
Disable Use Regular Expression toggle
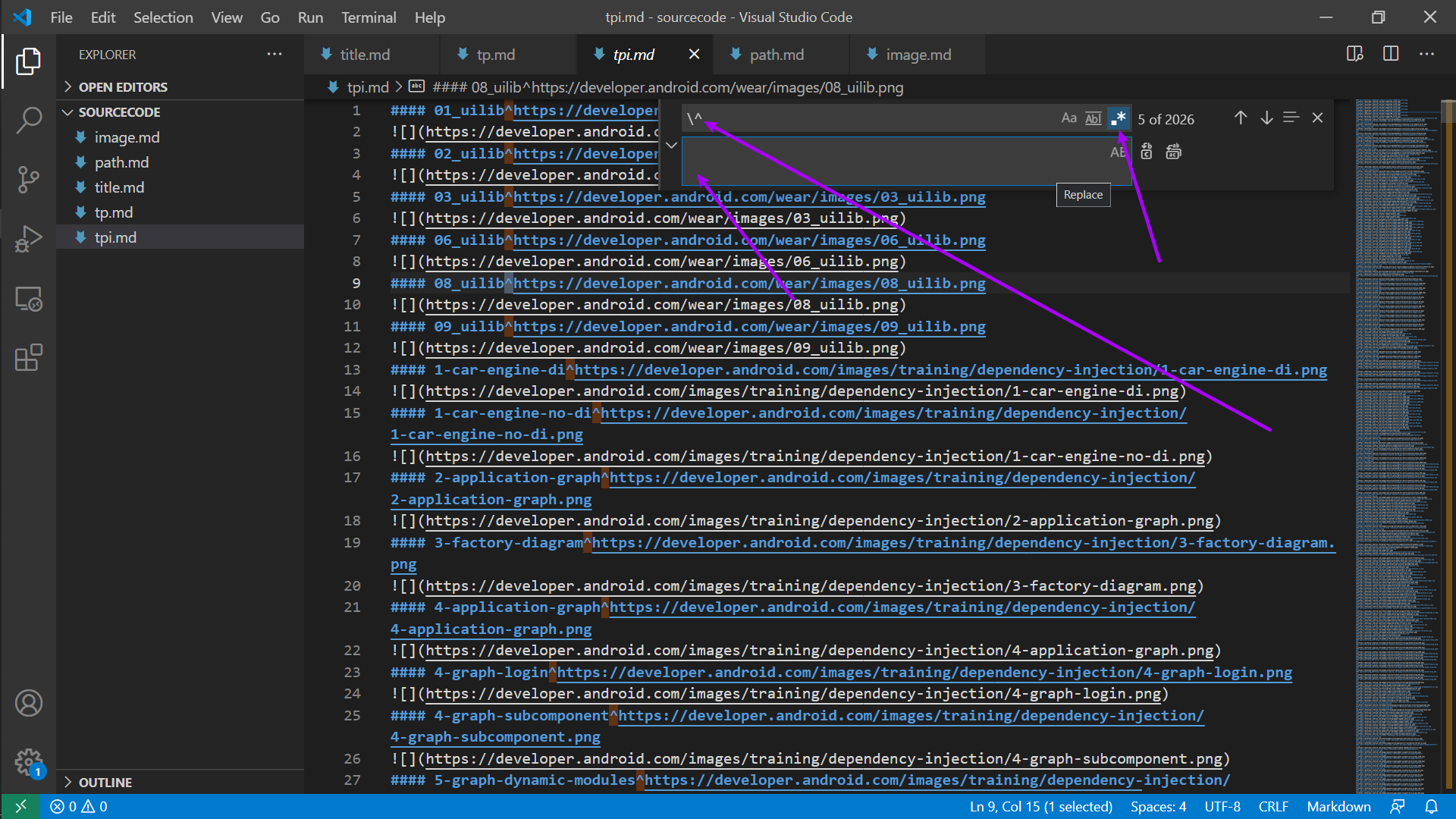tap(1118, 118)
